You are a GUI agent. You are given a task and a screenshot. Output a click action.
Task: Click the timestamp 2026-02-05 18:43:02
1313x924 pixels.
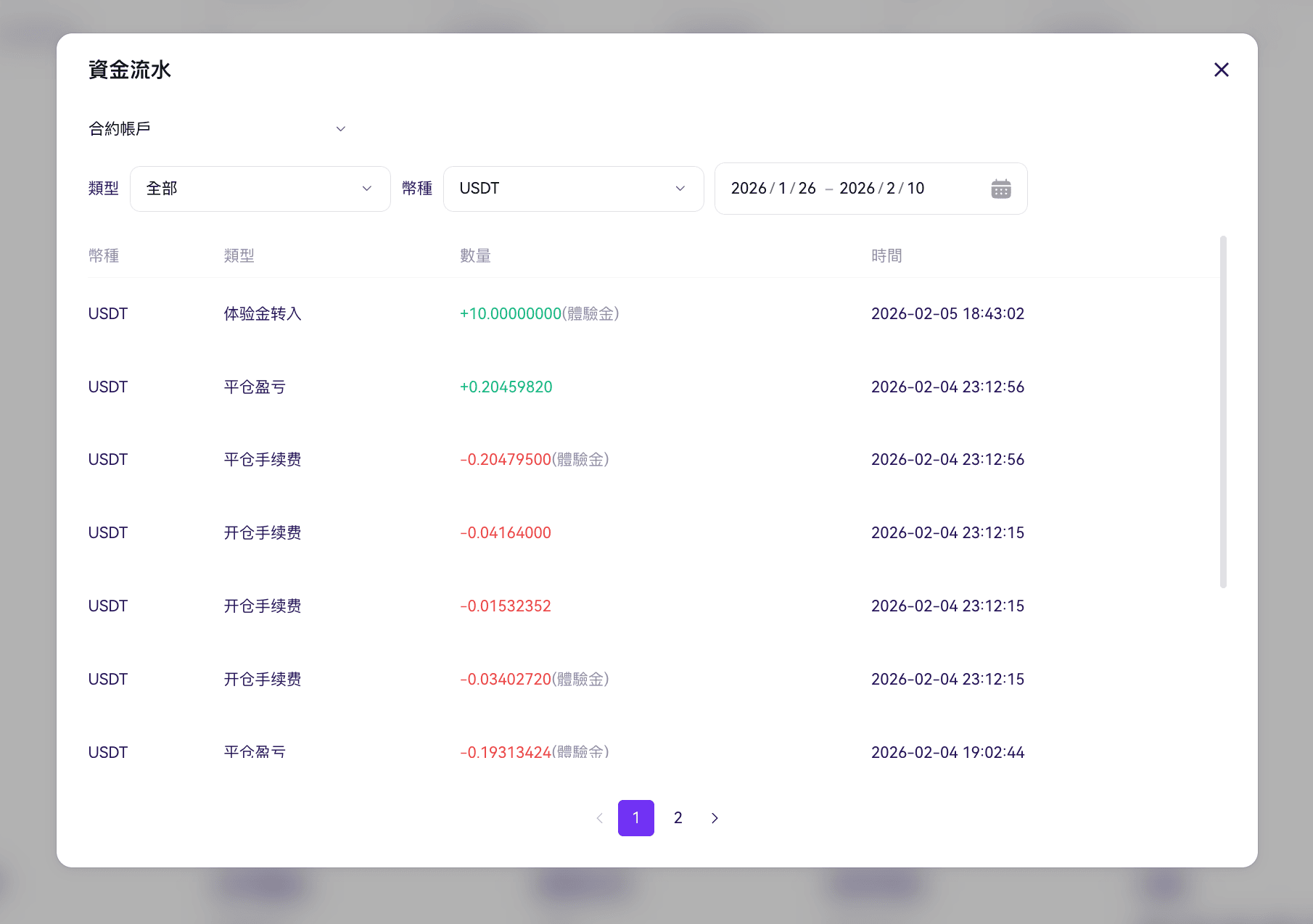[948, 314]
